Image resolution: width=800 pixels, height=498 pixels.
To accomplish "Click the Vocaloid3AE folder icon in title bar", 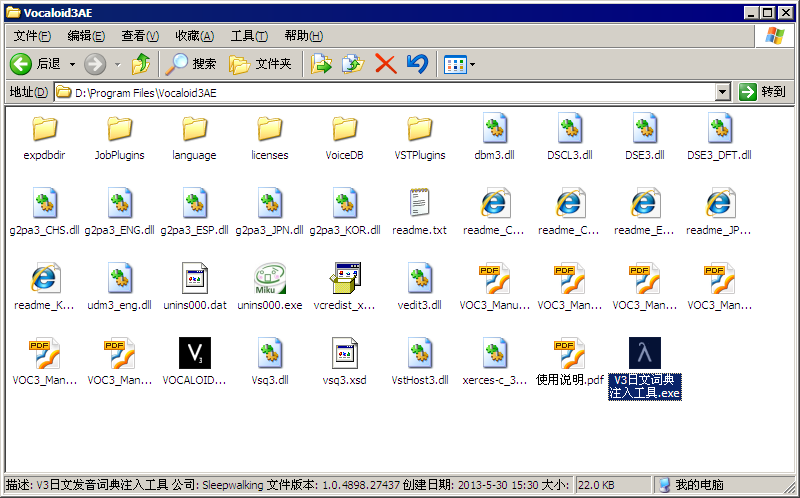I will click(13, 12).
